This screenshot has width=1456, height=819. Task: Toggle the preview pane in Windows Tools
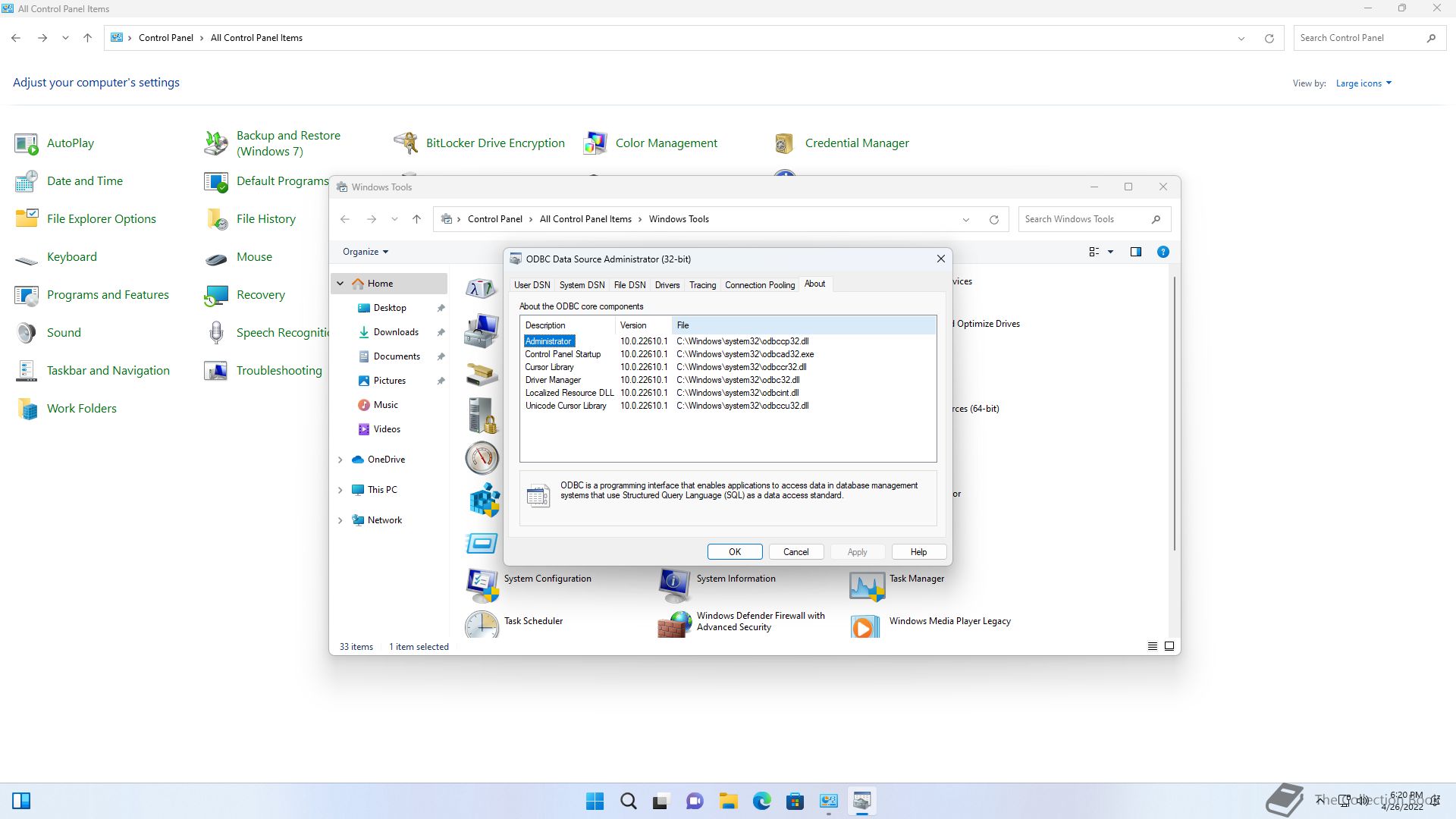pos(1135,252)
